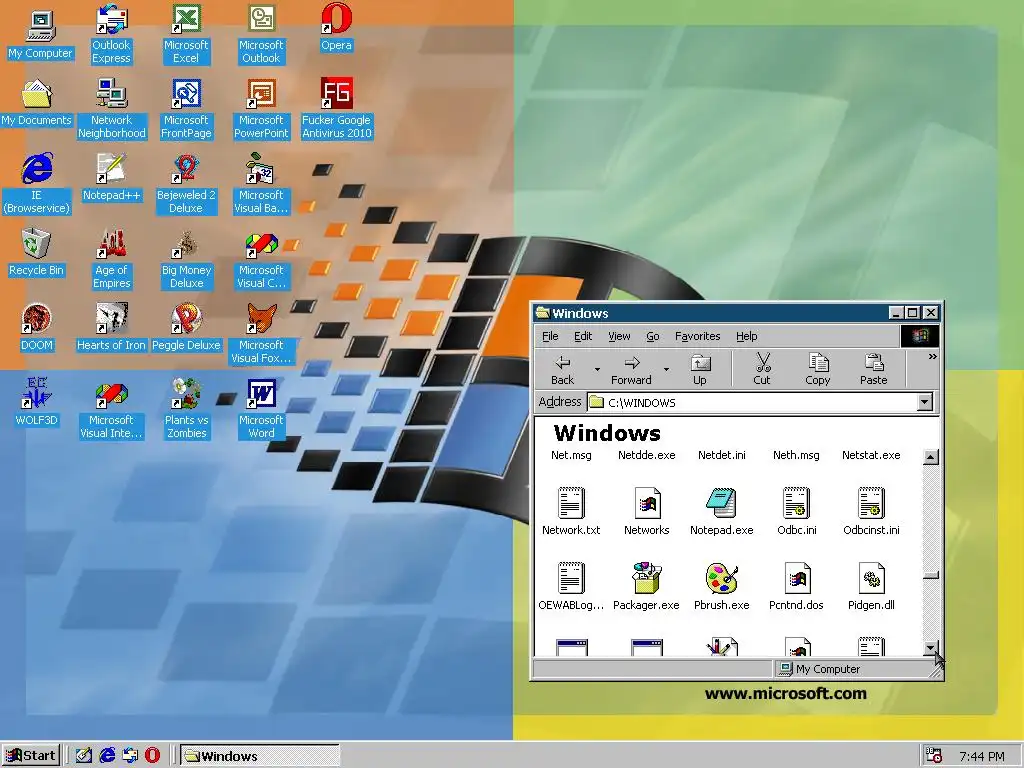Open the Start menu button
Screen dimensions: 1024x768
coord(31,756)
